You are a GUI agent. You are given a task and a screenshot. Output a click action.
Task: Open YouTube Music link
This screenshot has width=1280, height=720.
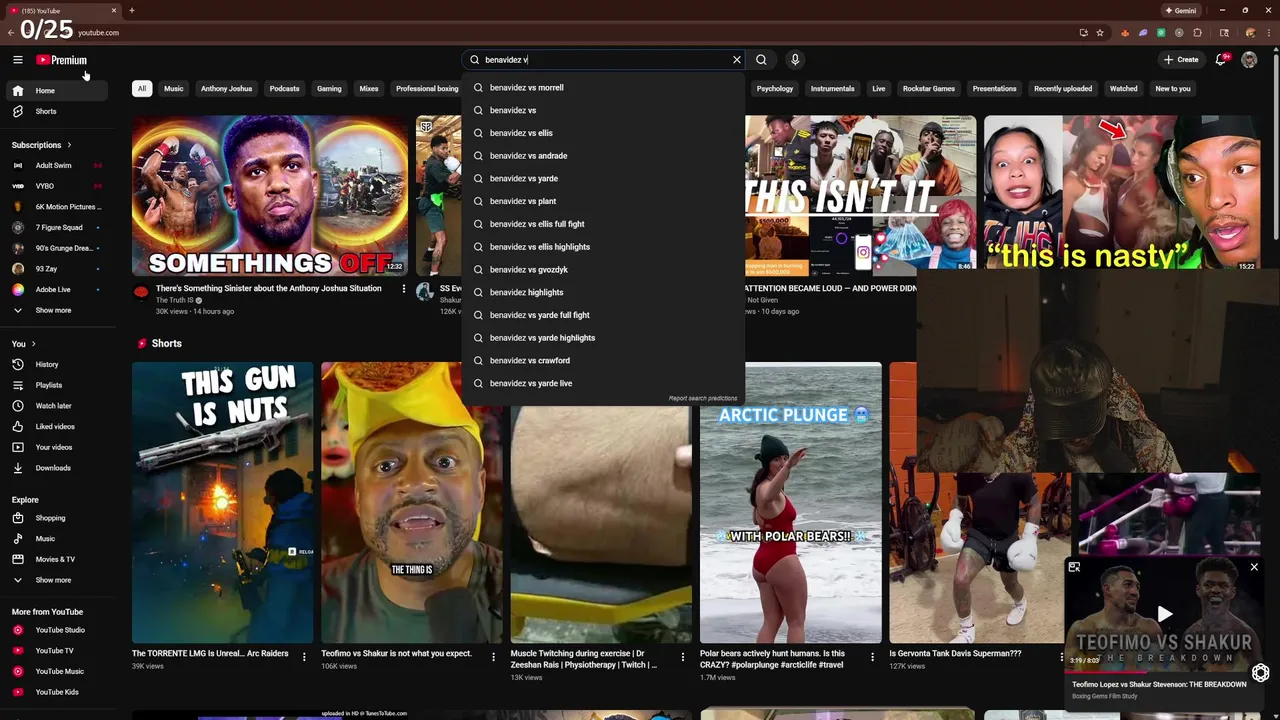point(59,671)
